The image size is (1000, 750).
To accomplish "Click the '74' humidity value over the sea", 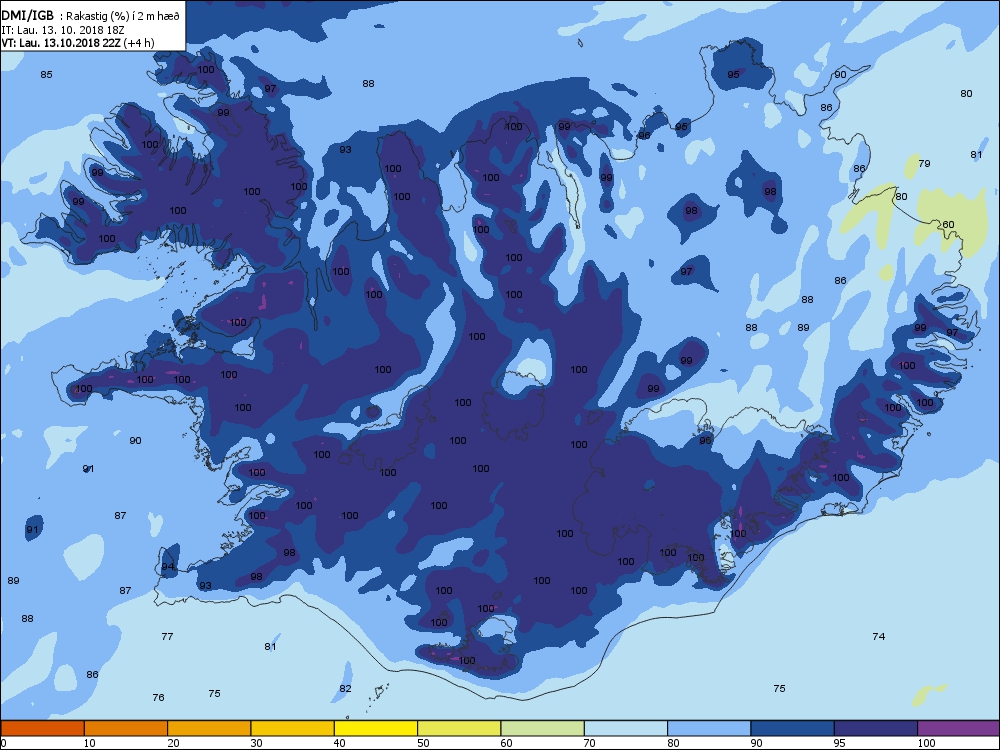I will tap(879, 636).
